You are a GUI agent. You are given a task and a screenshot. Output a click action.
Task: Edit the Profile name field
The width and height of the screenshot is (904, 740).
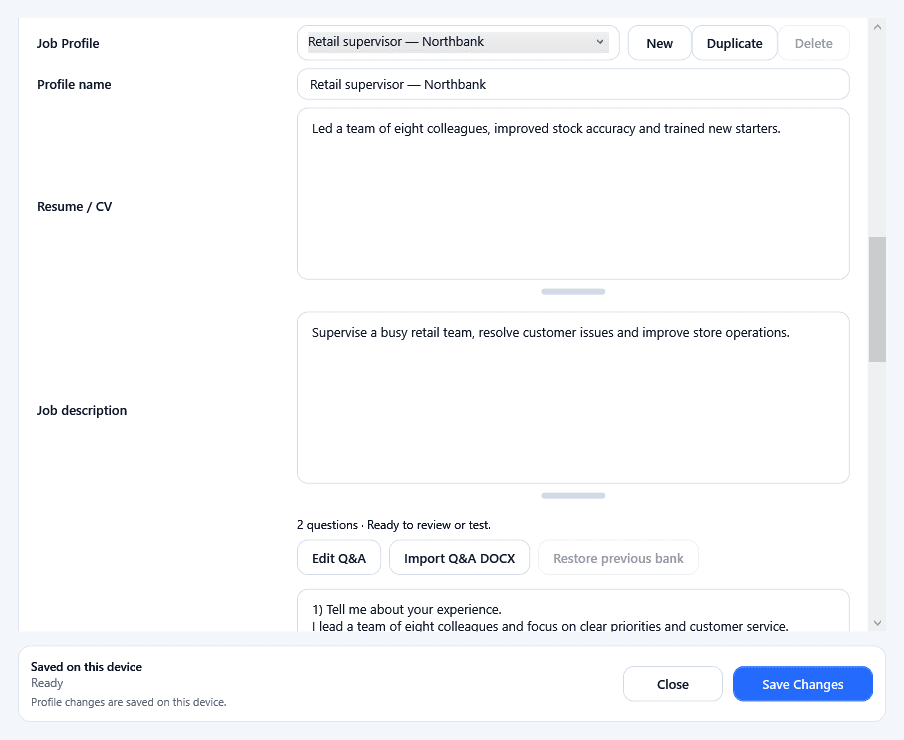(x=573, y=84)
